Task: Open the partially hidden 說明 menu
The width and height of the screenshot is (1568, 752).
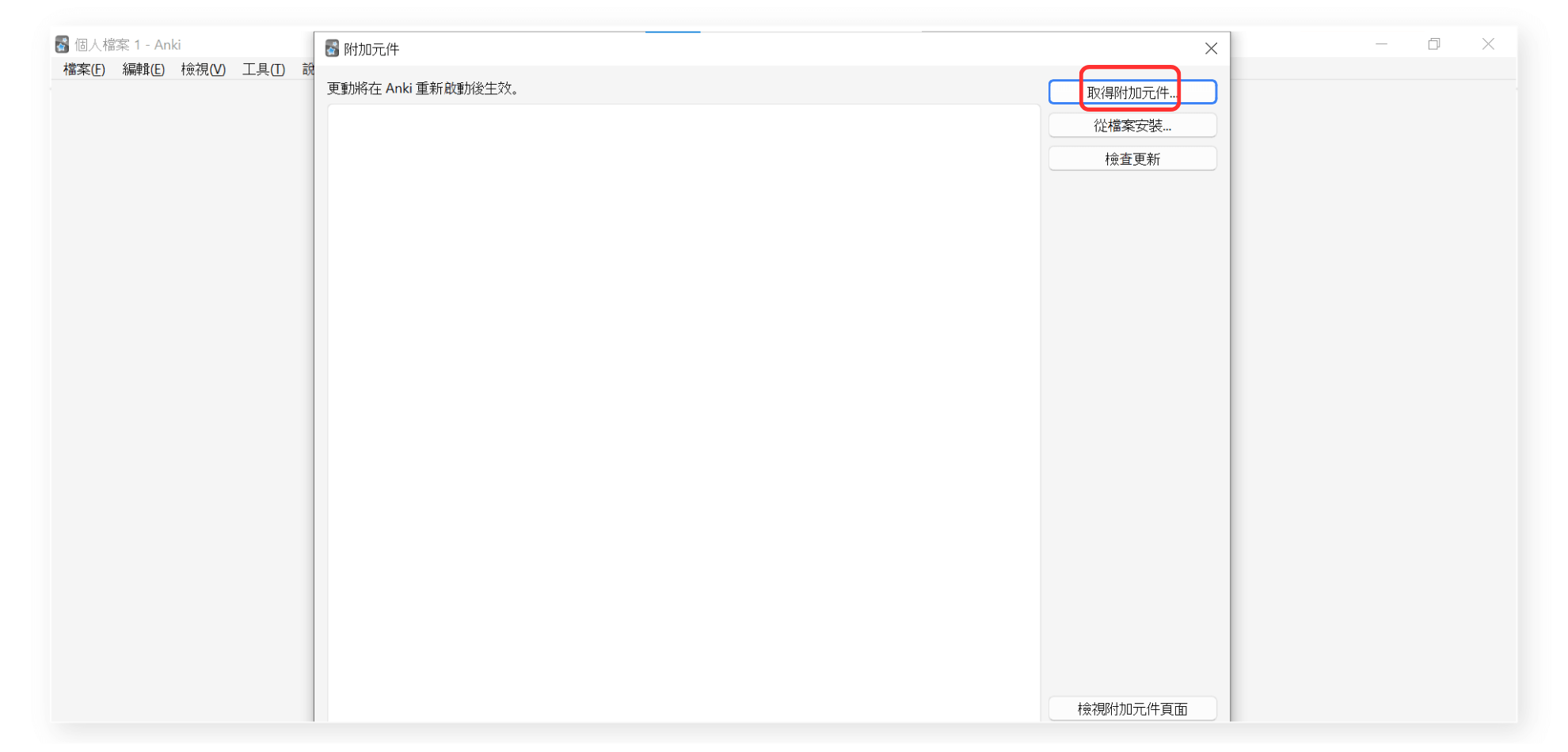Action: coord(307,70)
